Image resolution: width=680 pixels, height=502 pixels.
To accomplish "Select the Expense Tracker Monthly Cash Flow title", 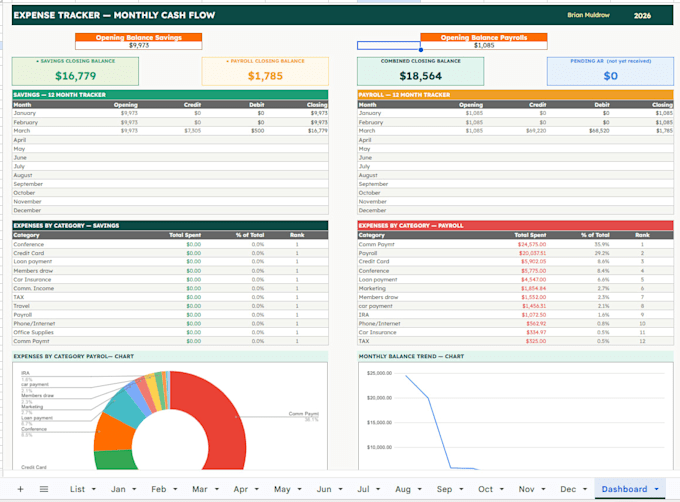I will tap(114, 15).
